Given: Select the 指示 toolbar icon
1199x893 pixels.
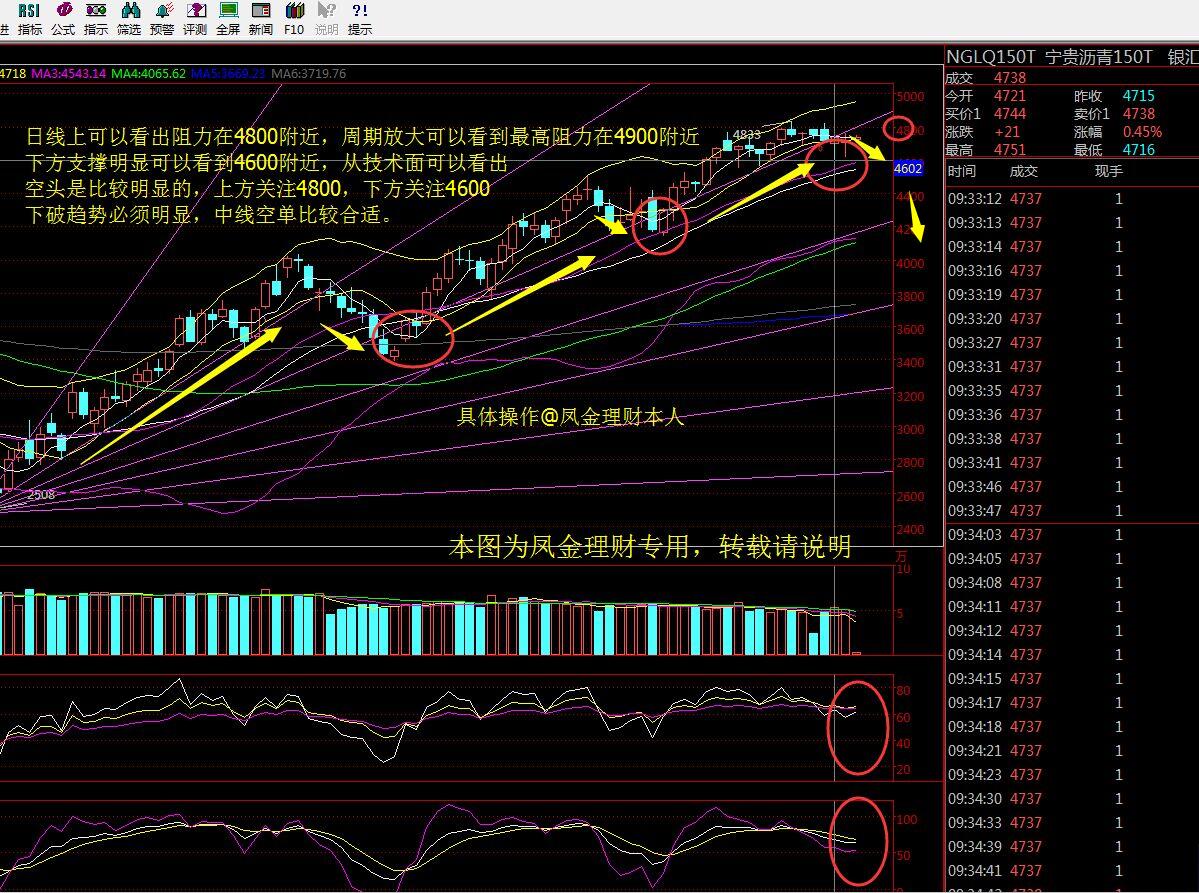Looking at the screenshot, I should point(96,18).
